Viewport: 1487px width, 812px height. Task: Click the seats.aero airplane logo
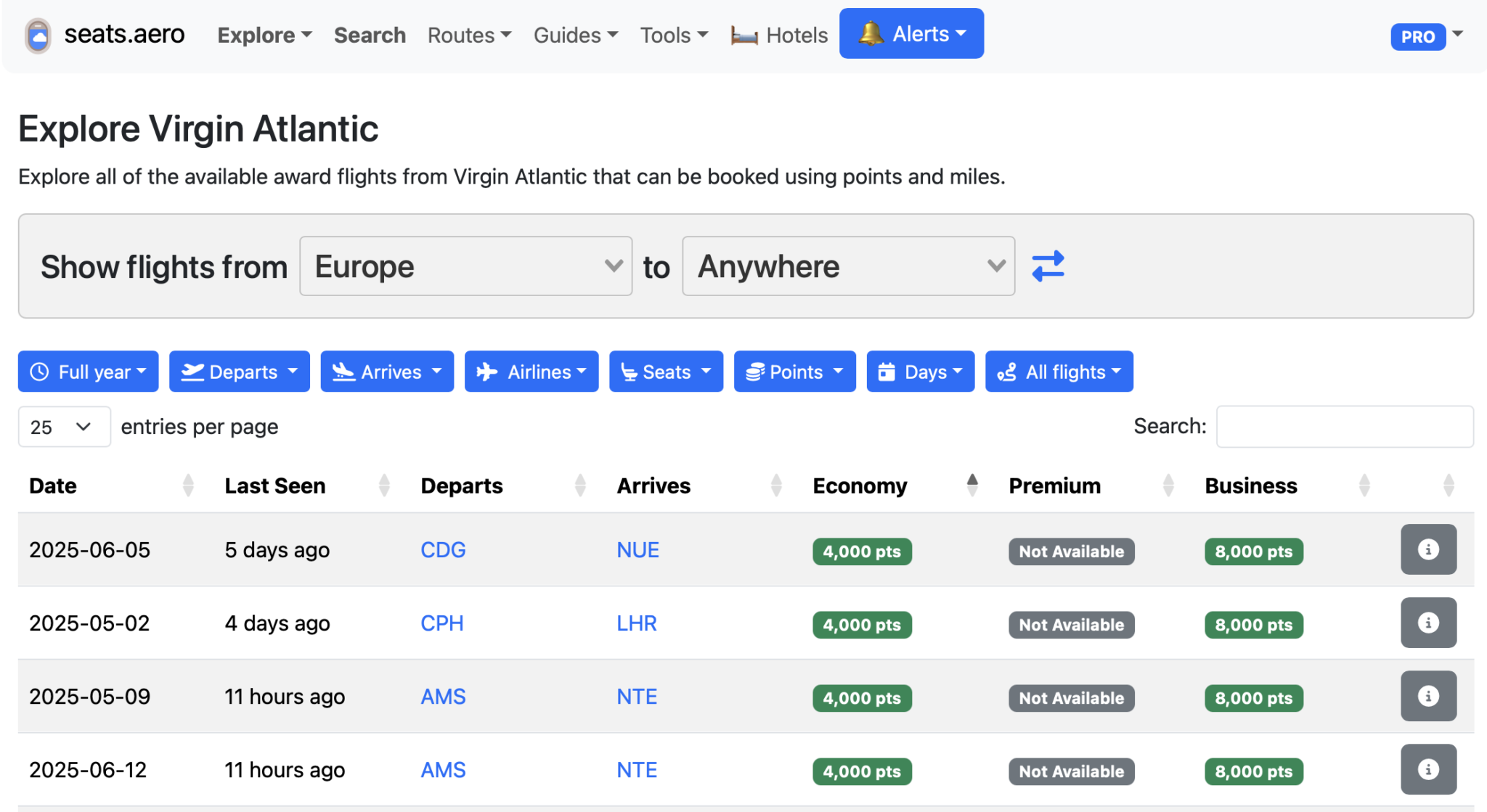pos(38,33)
